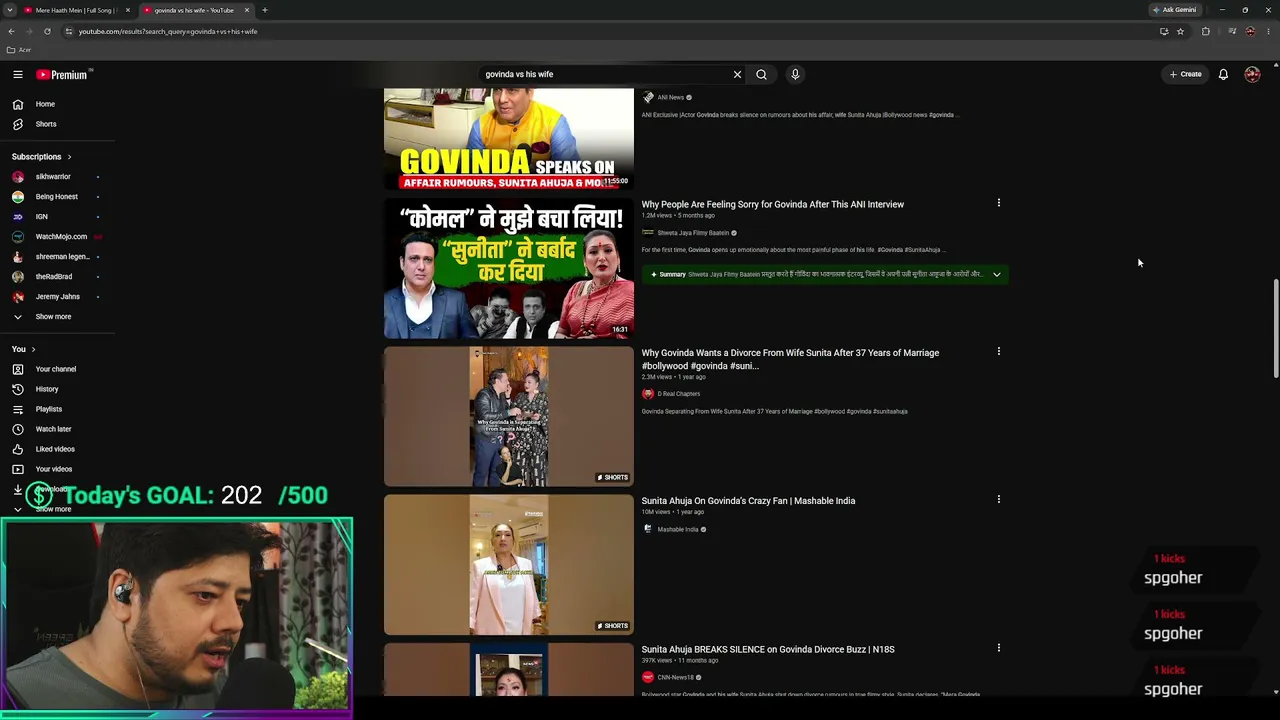Open more options for 'Why People Are Feeling Sorry' video
1280x720 pixels.
(998, 203)
